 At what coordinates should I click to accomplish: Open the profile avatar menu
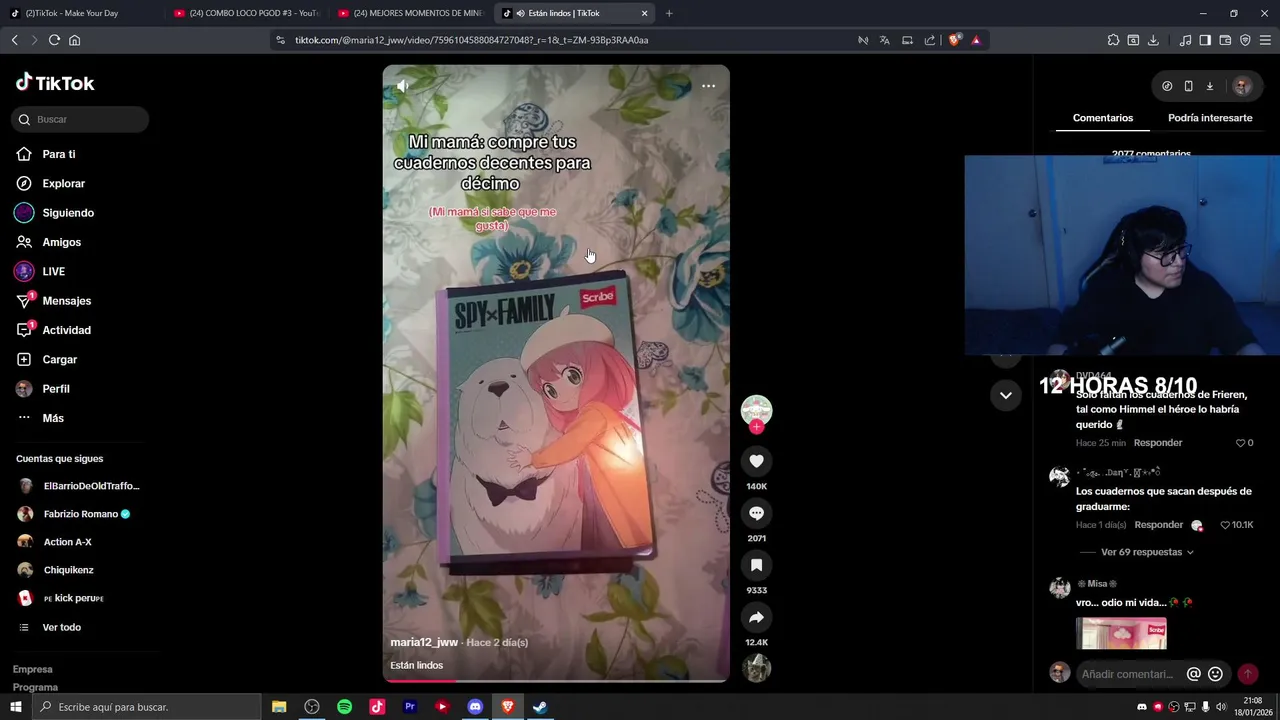(x=1242, y=86)
